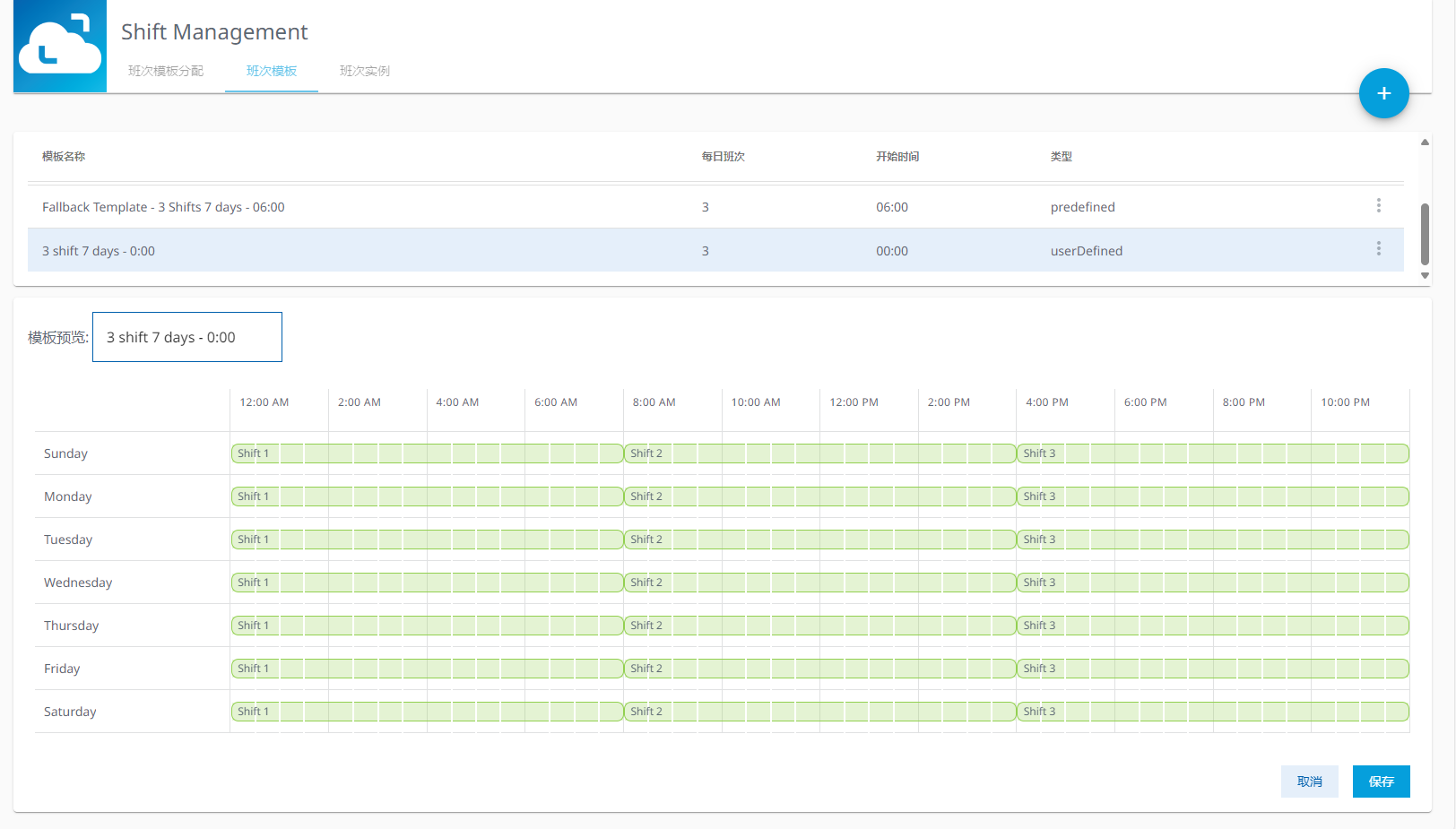This screenshot has width=1456, height=829.
Task: Click Shift 2 block on Monday
Action: [x=819, y=497]
